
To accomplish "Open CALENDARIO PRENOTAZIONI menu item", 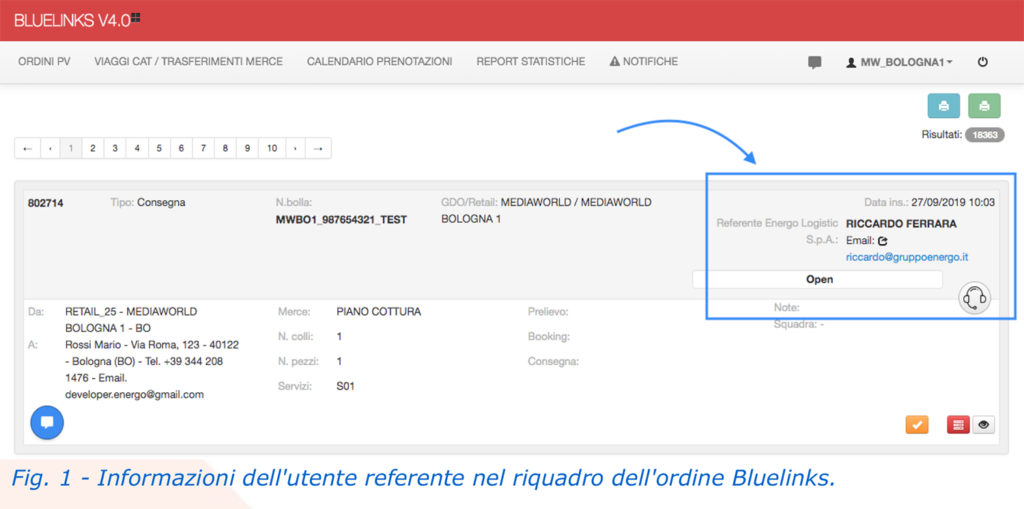I will coord(379,62).
